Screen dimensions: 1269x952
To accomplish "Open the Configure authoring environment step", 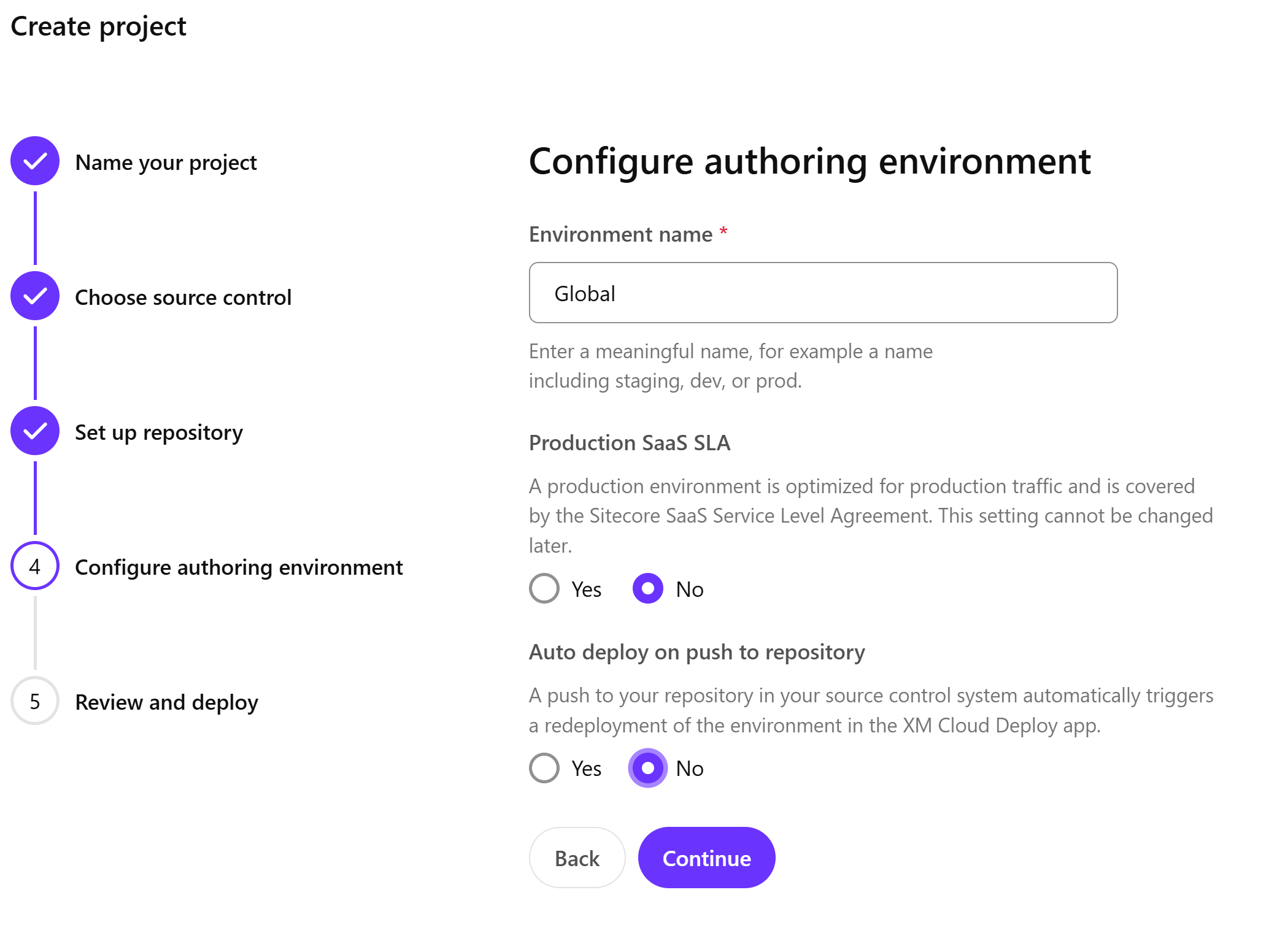I will pos(239,567).
